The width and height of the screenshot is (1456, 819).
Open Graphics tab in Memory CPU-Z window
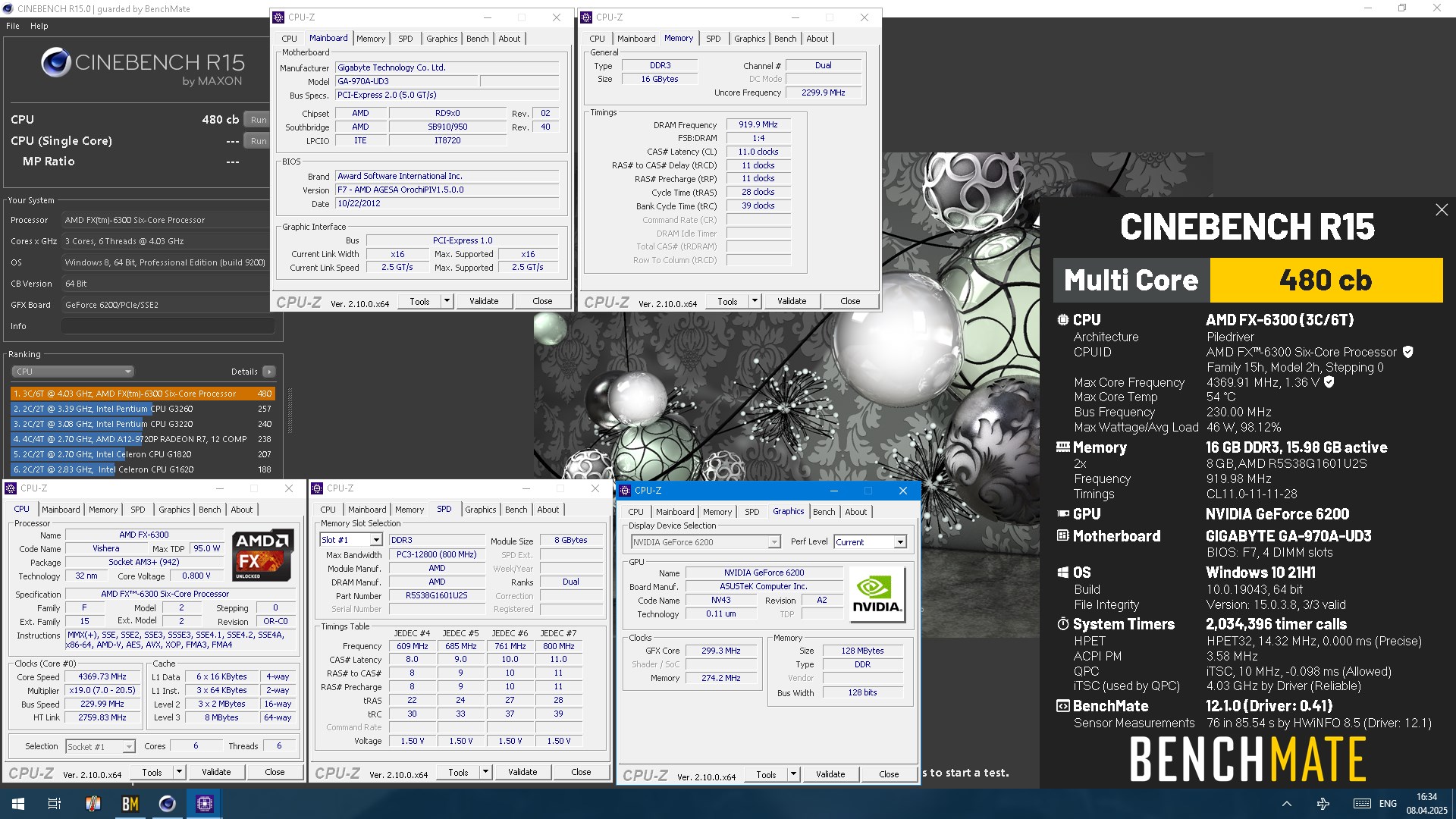pyautogui.click(x=749, y=39)
